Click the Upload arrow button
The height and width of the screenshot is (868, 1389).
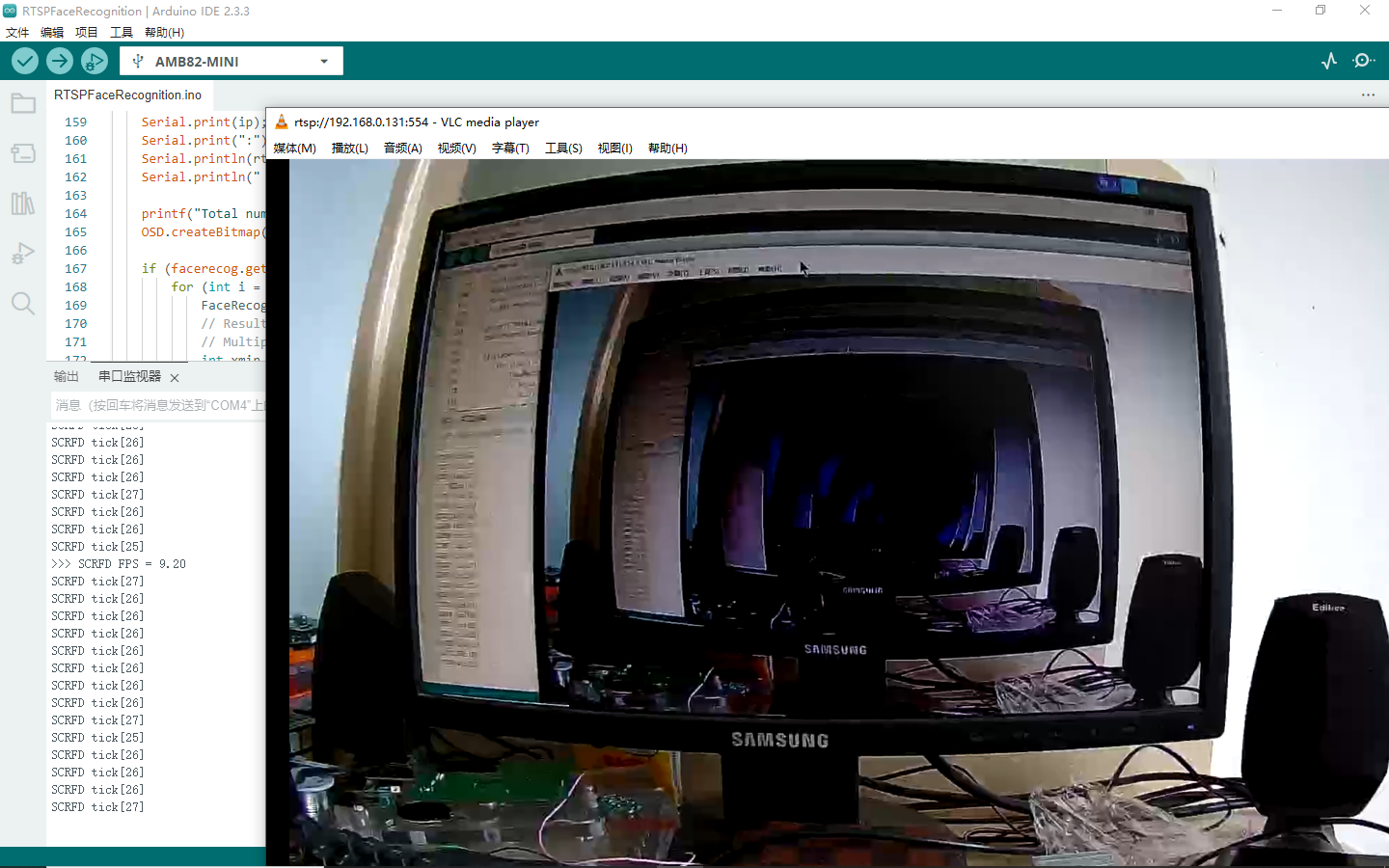pos(60,61)
